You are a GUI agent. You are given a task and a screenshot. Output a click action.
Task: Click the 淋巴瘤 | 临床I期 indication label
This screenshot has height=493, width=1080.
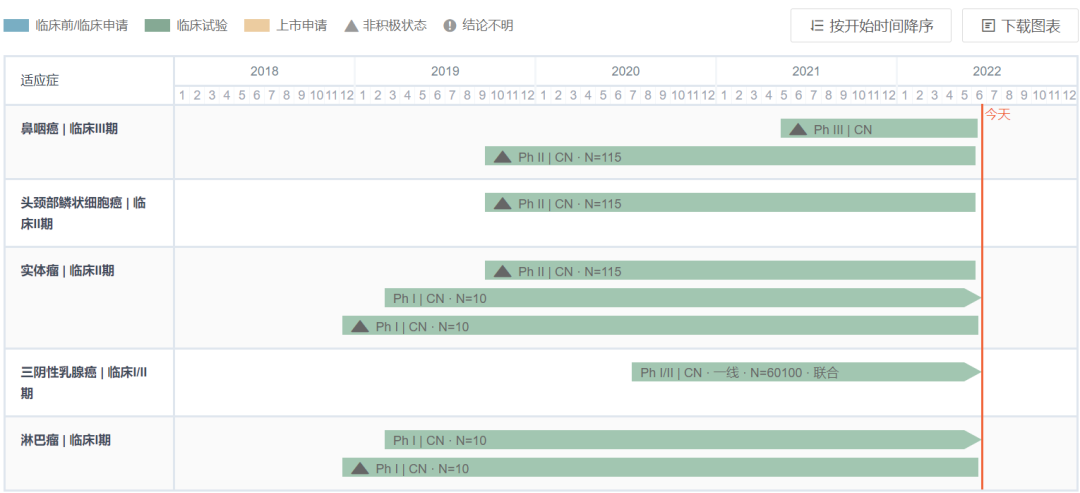(x=65, y=440)
